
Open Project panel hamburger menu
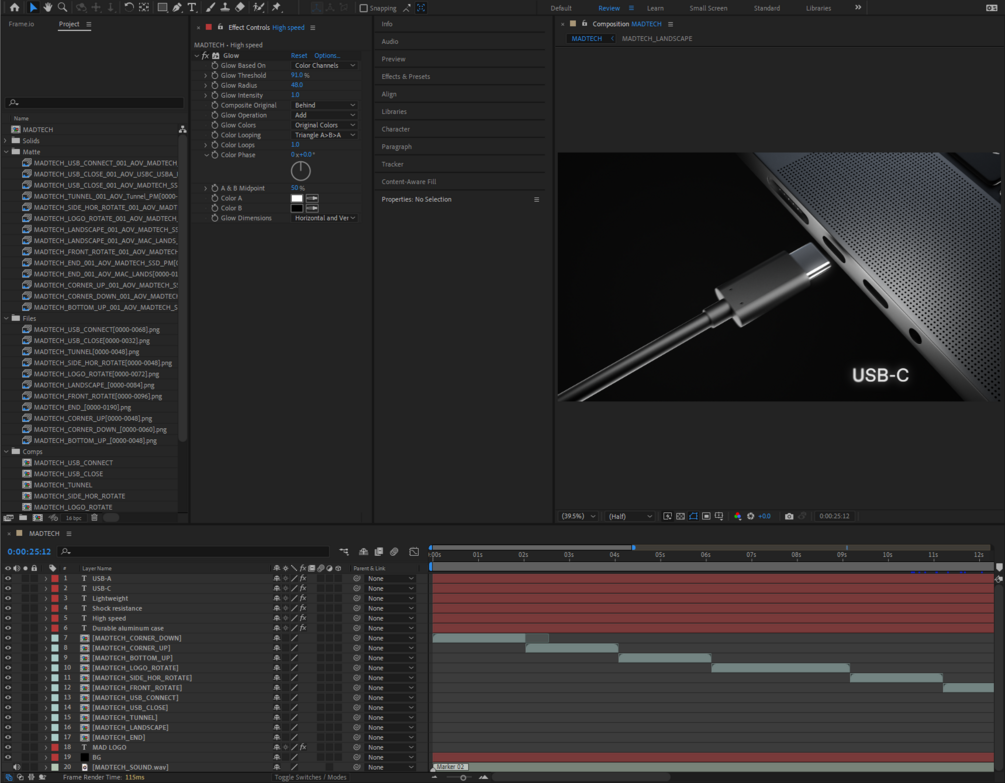(x=88, y=24)
